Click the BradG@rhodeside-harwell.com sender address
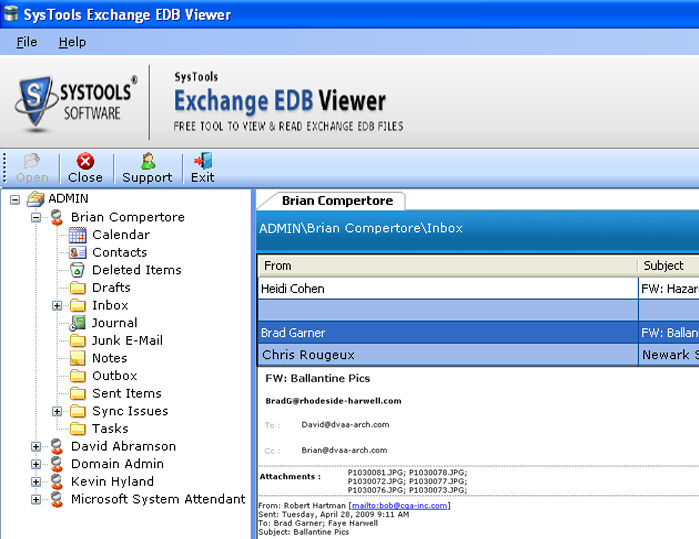 pyautogui.click(x=333, y=401)
